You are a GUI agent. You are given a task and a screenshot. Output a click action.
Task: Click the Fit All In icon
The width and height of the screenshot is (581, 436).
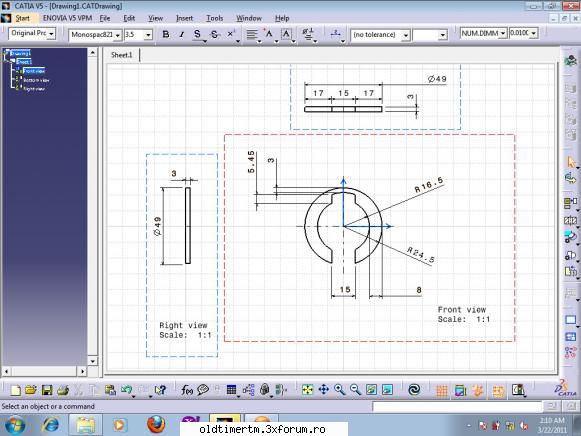pyautogui.click(x=308, y=390)
